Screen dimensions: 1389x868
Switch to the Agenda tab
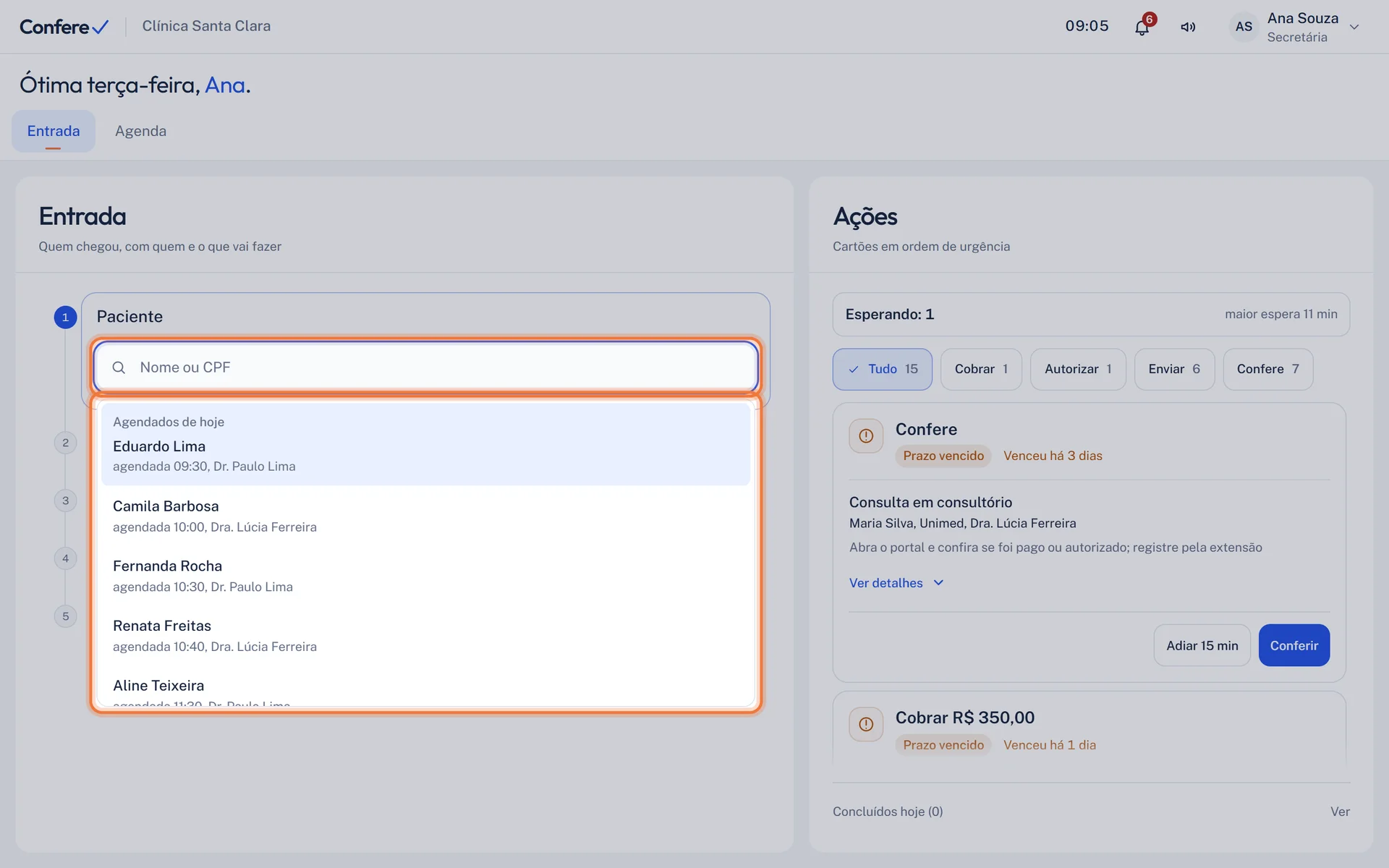point(140,131)
